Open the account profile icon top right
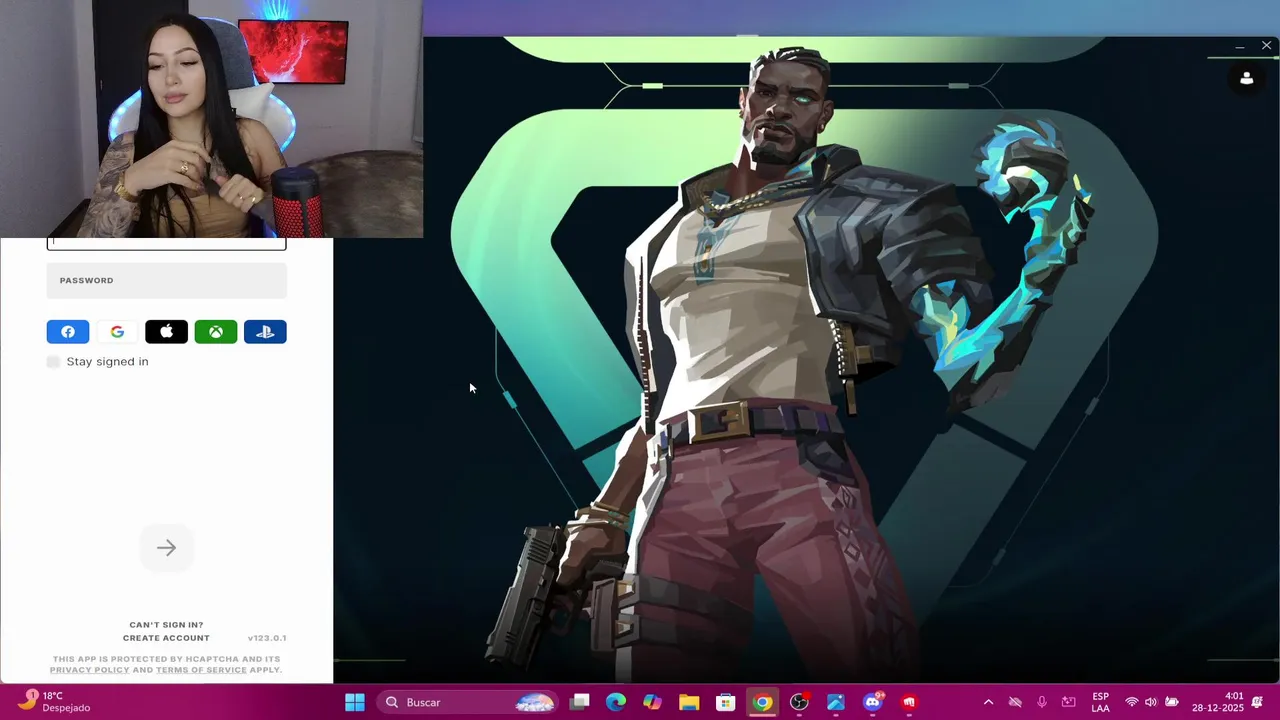1280x720 pixels. (x=1246, y=78)
